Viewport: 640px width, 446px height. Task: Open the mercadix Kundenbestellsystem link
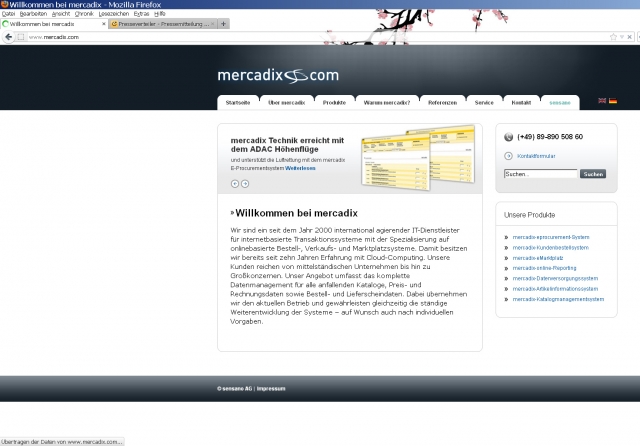point(551,248)
